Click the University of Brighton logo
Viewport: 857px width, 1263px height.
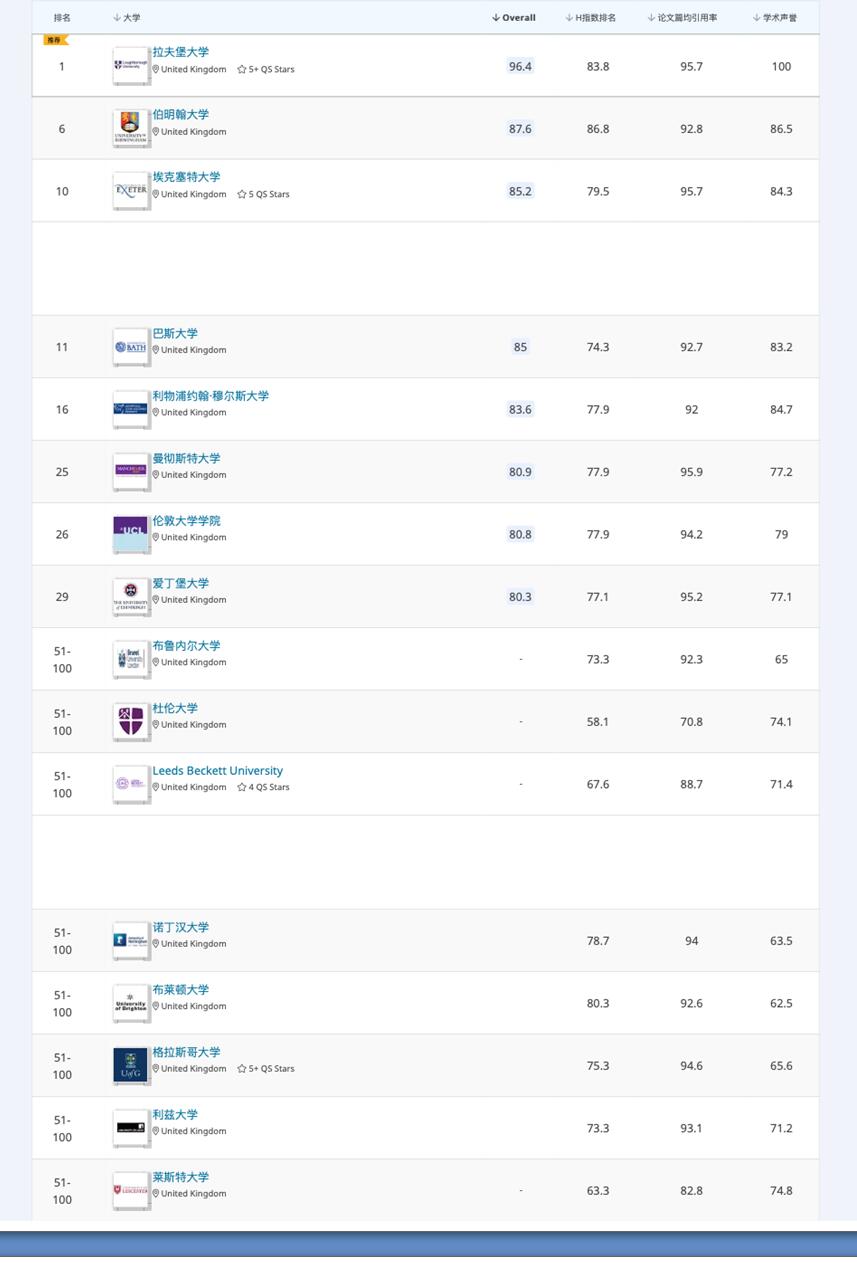coord(131,1003)
